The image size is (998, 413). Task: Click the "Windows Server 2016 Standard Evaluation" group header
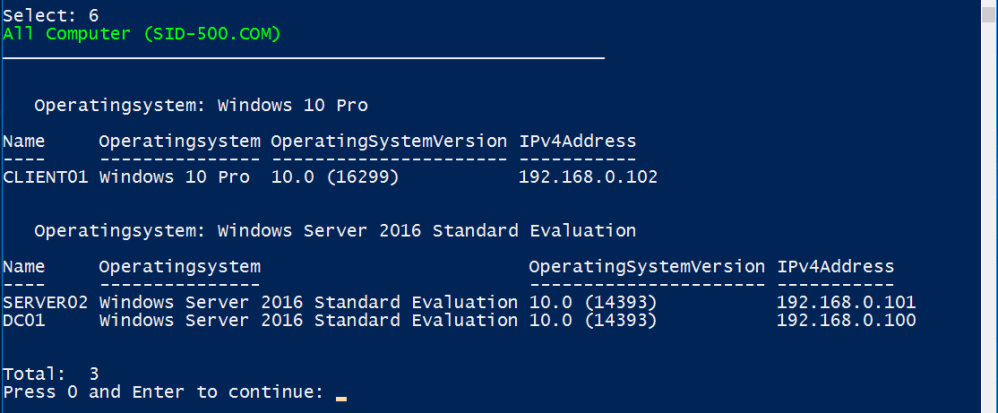[335, 231]
